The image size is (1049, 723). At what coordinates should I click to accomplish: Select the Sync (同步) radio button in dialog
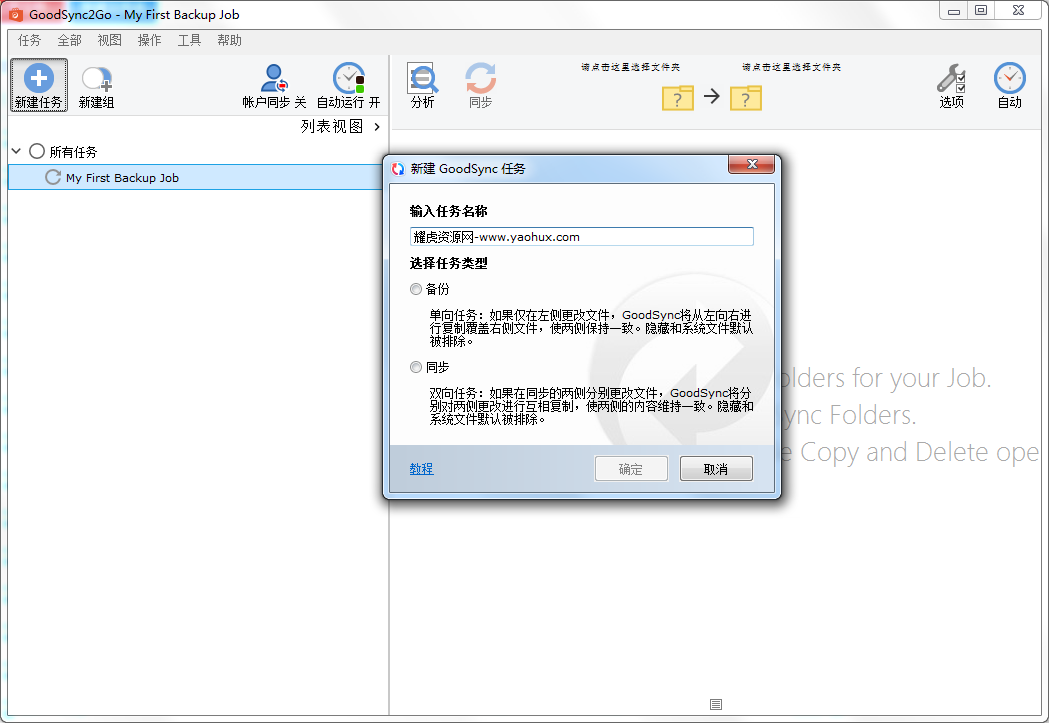(416, 367)
